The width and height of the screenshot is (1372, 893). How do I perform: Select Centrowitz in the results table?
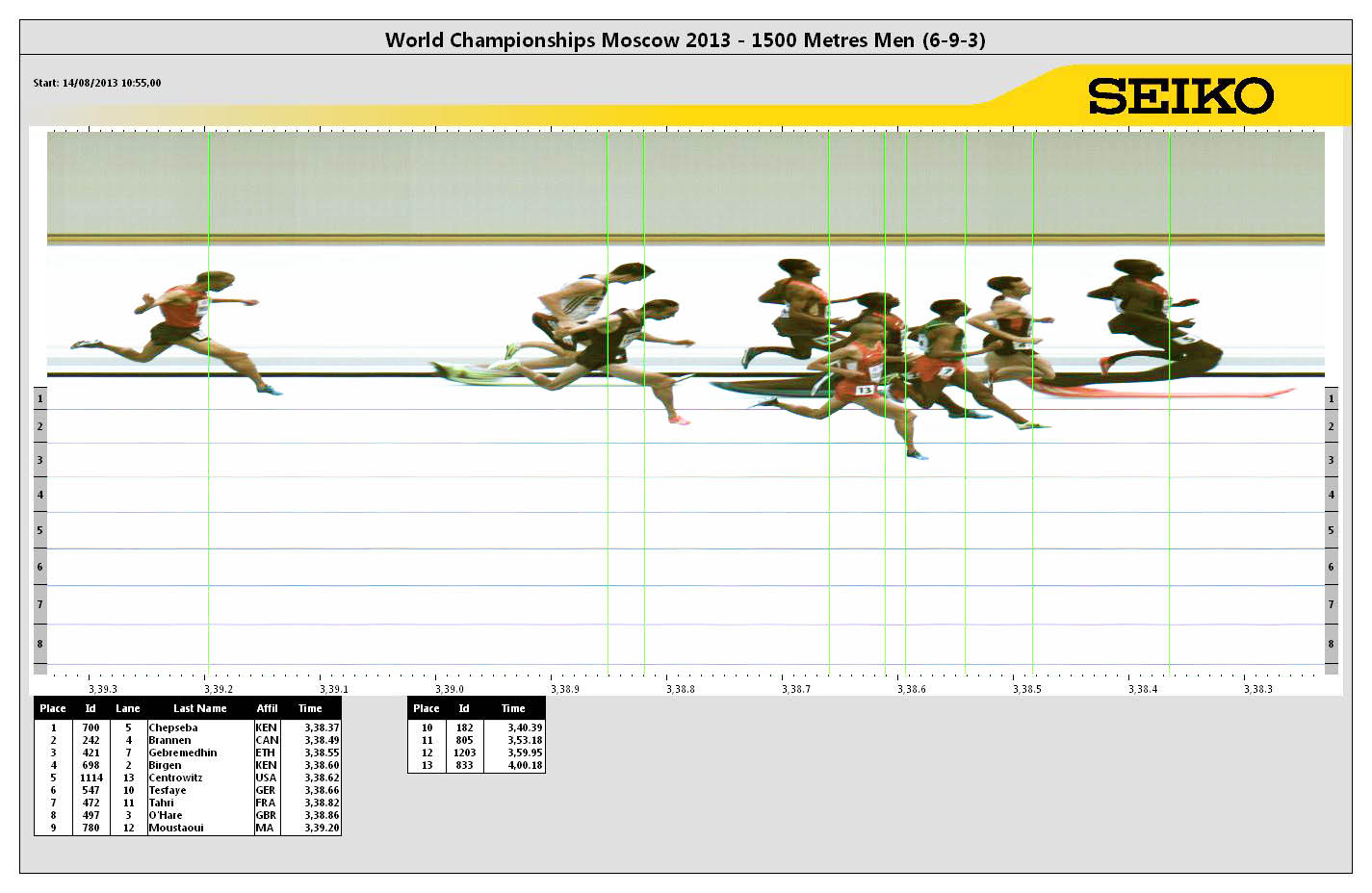pyautogui.click(x=175, y=778)
